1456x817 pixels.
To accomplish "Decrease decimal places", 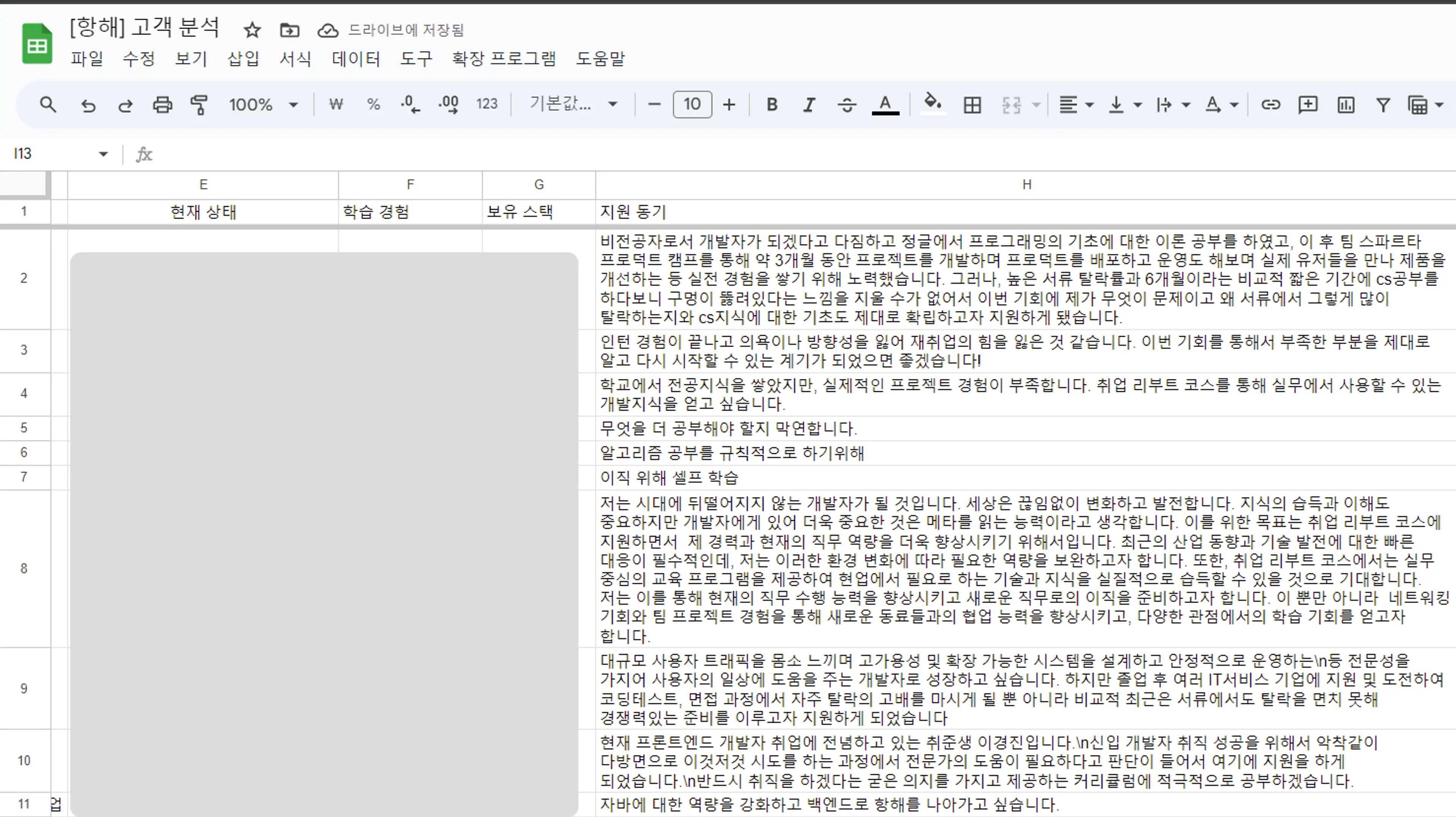I will [x=410, y=105].
